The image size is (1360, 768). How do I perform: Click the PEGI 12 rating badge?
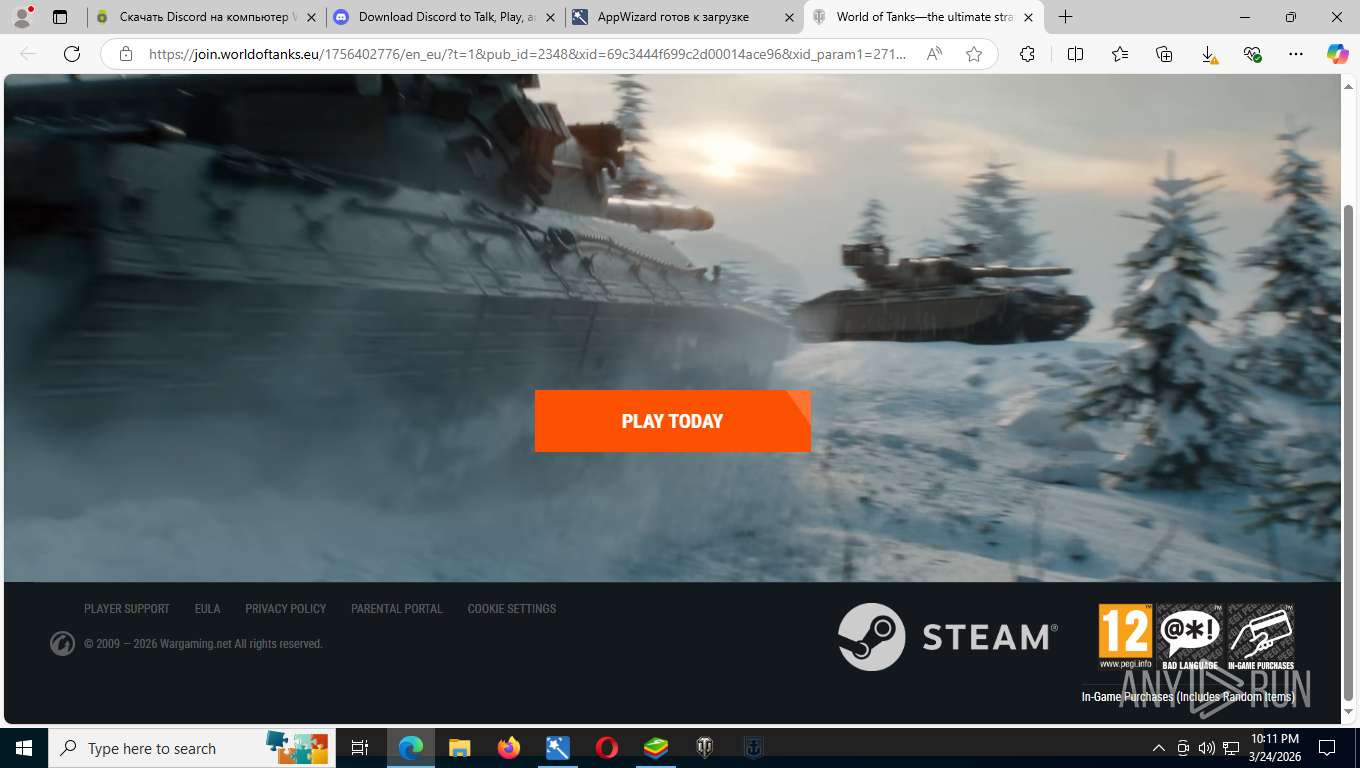coord(1125,636)
